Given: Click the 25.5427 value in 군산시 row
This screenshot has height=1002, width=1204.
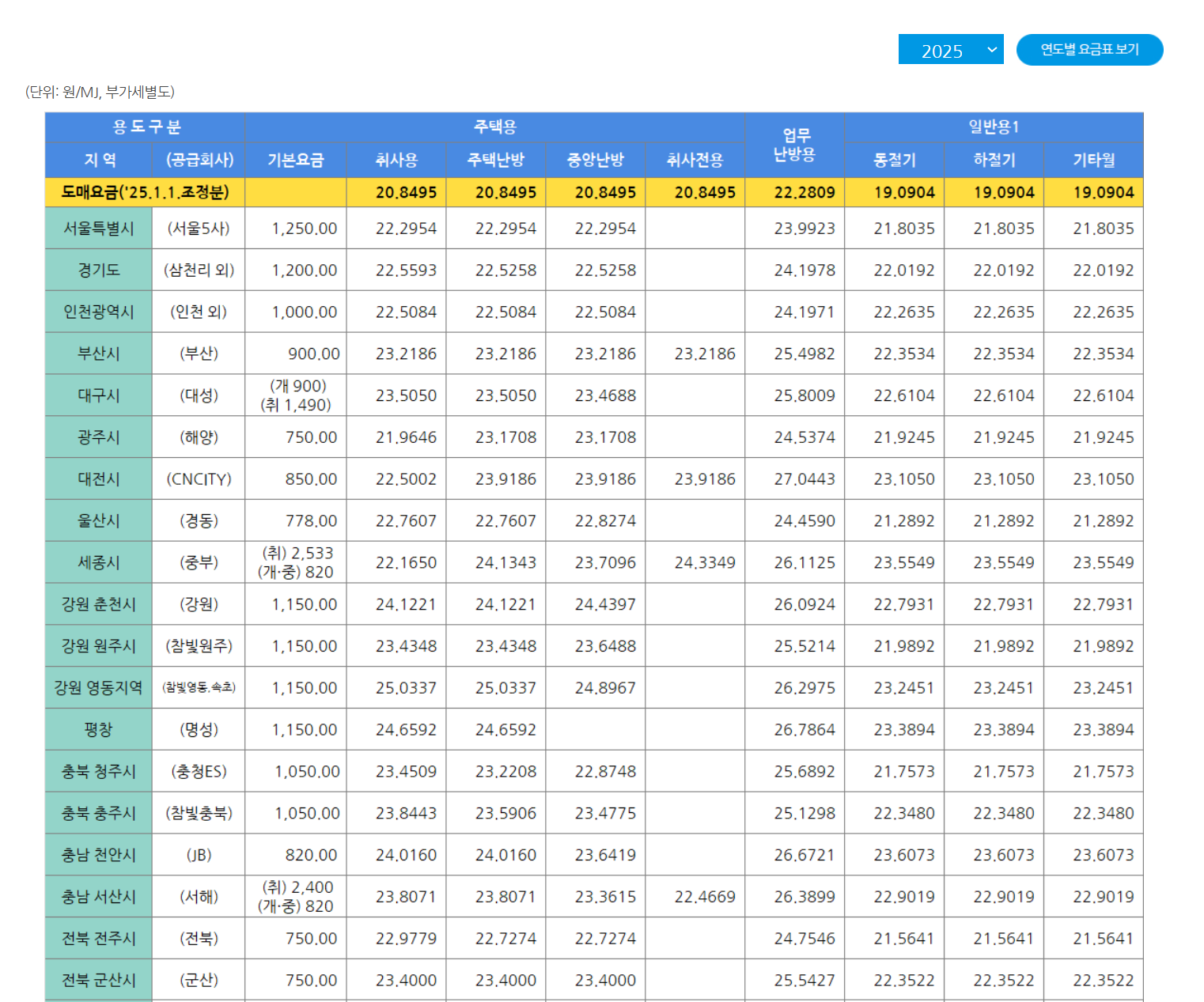Looking at the screenshot, I should point(805,981).
